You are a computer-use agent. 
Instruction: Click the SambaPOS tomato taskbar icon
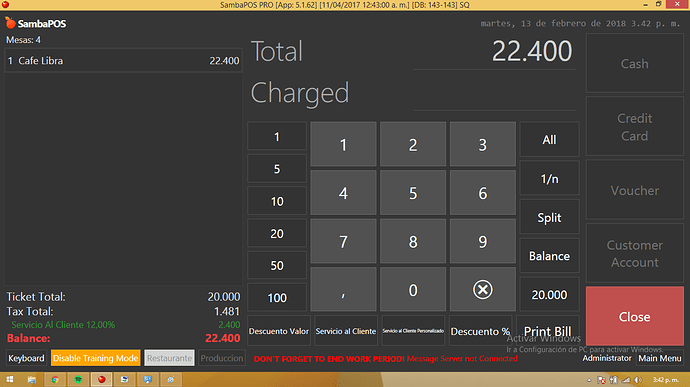coord(102,380)
